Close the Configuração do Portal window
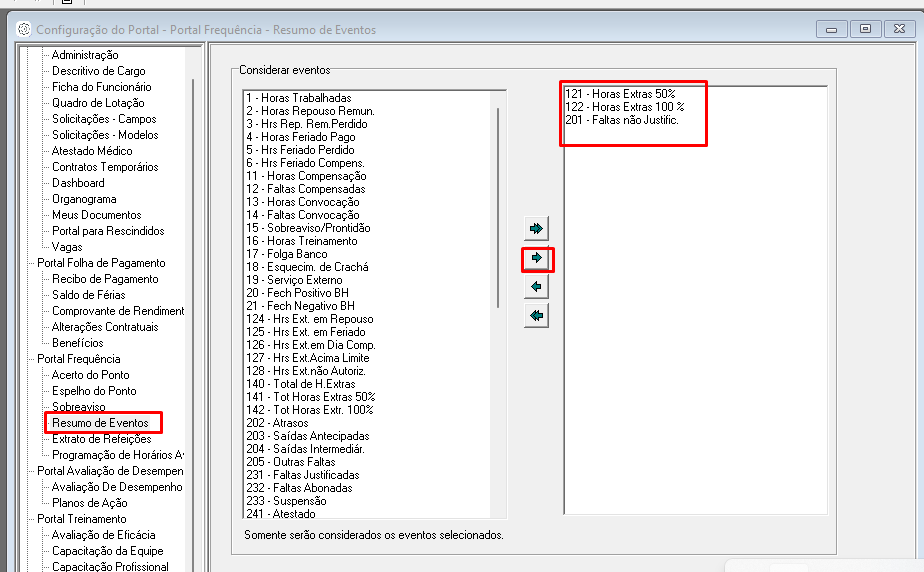 [900, 29]
